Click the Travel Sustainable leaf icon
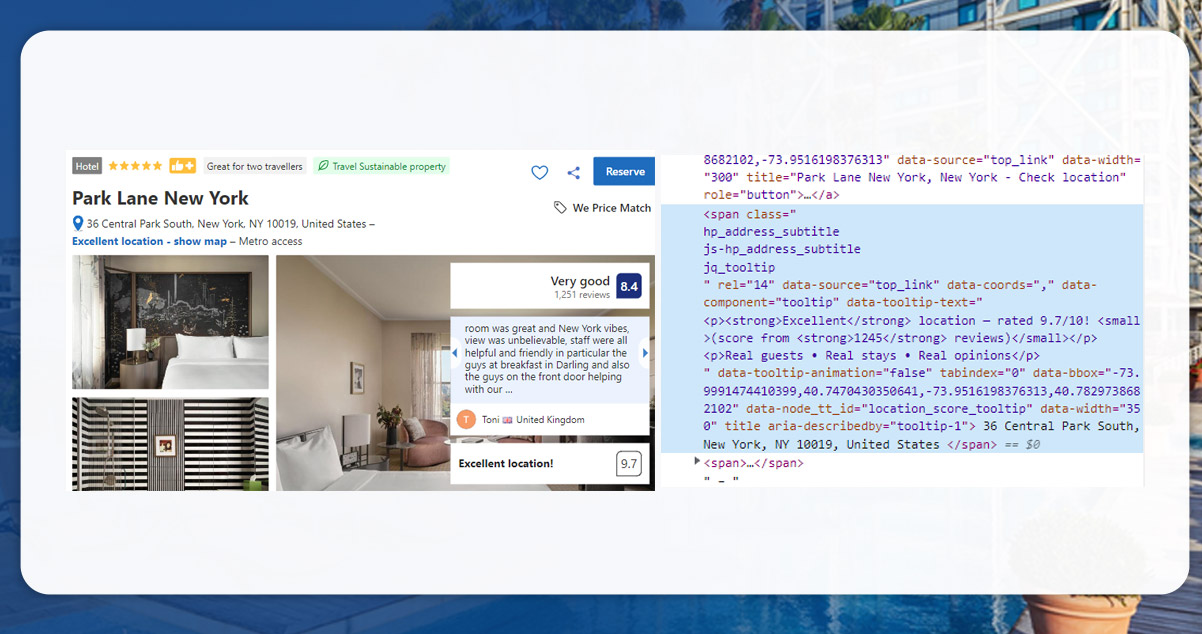The image size is (1202, 634). 323,166
